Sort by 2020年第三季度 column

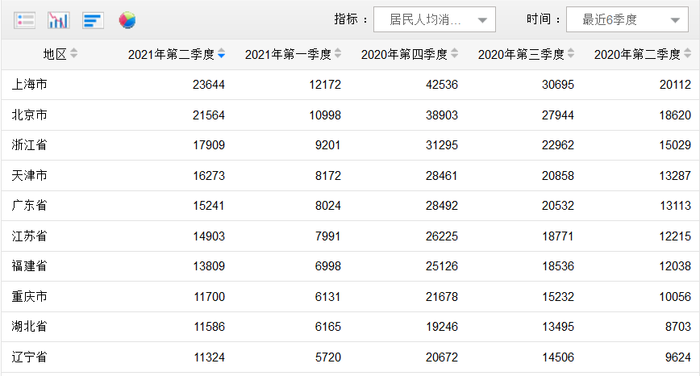pyautogui.click(x=571, y=54)
